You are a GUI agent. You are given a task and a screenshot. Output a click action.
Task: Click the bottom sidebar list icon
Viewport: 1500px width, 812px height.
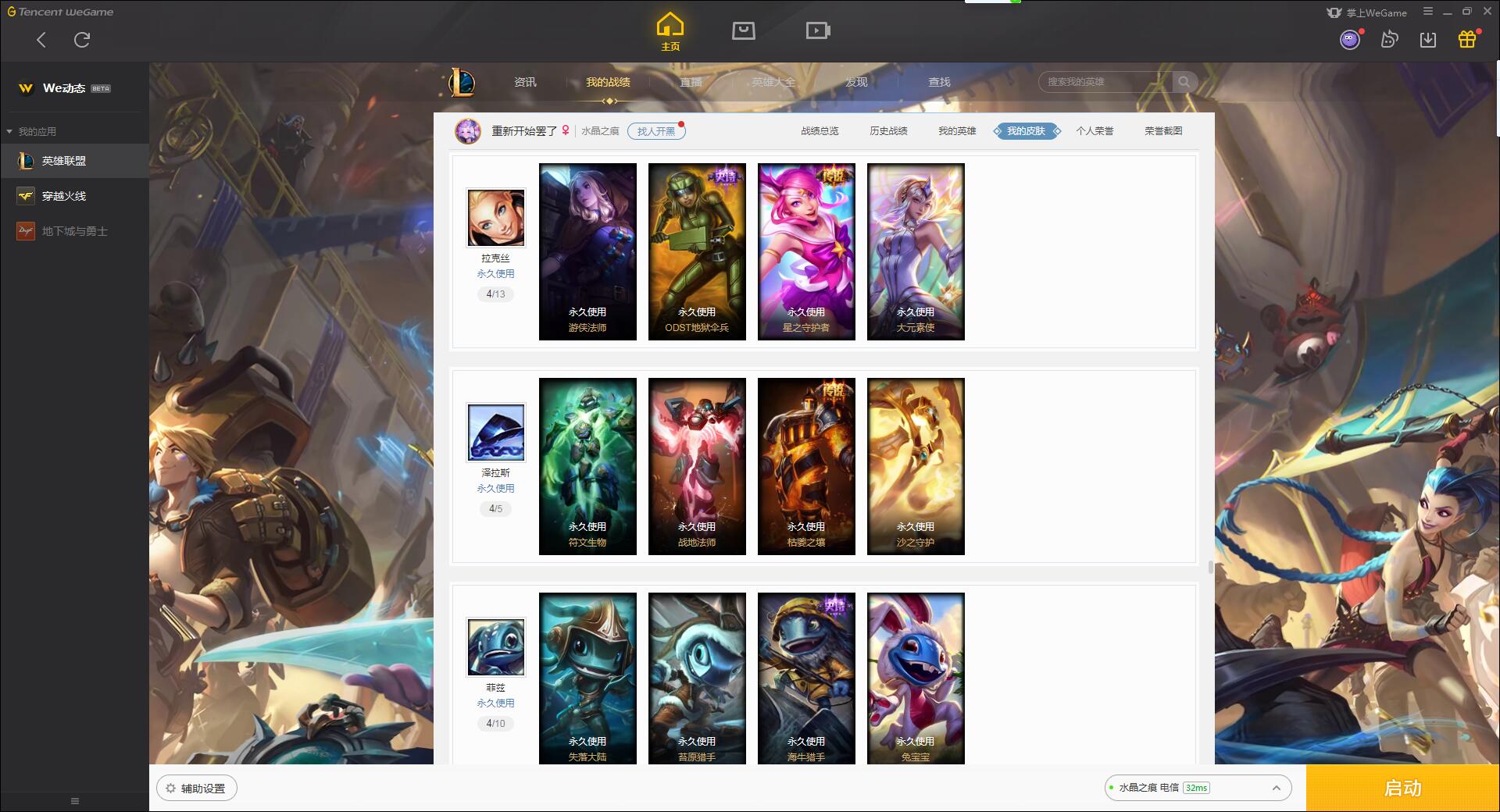[75, 801]
